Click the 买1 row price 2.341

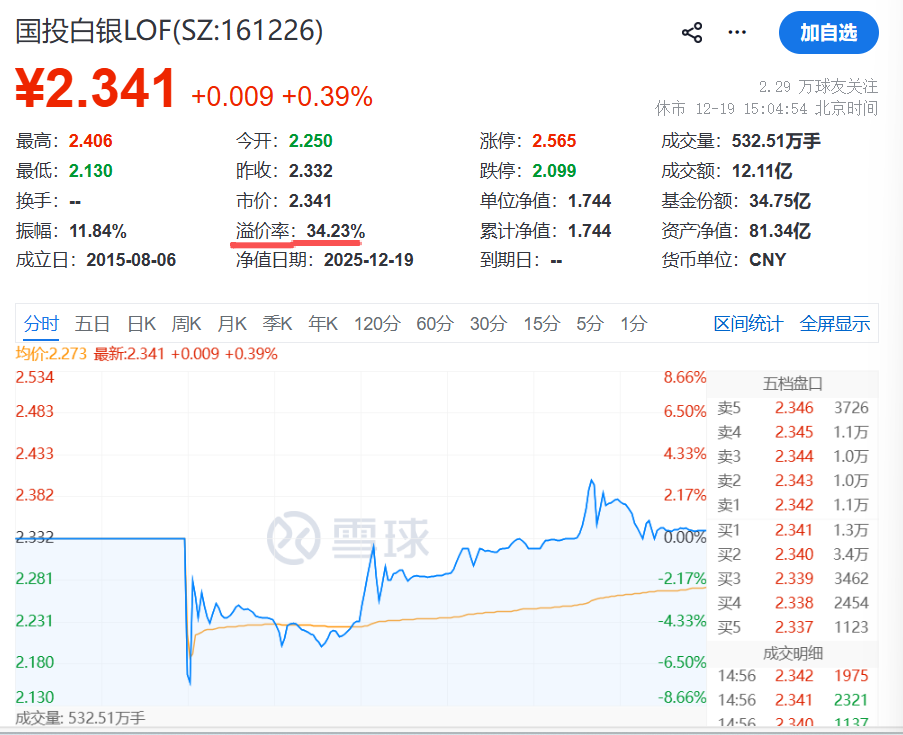coord(794,530)
